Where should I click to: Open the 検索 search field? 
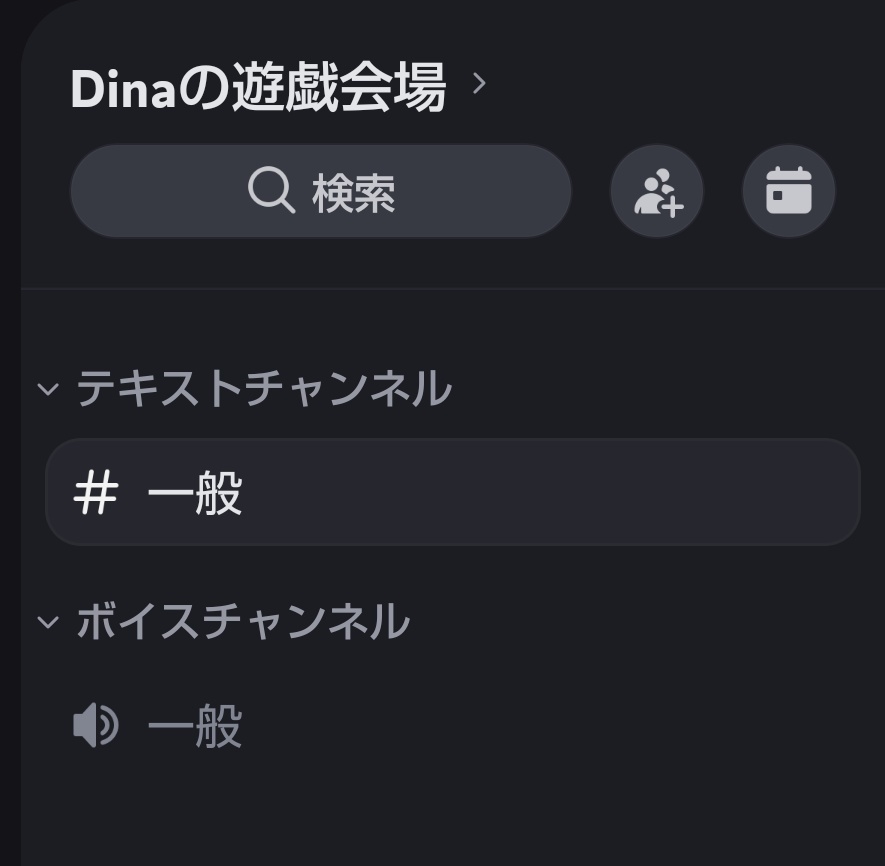(x=321, y=191)
